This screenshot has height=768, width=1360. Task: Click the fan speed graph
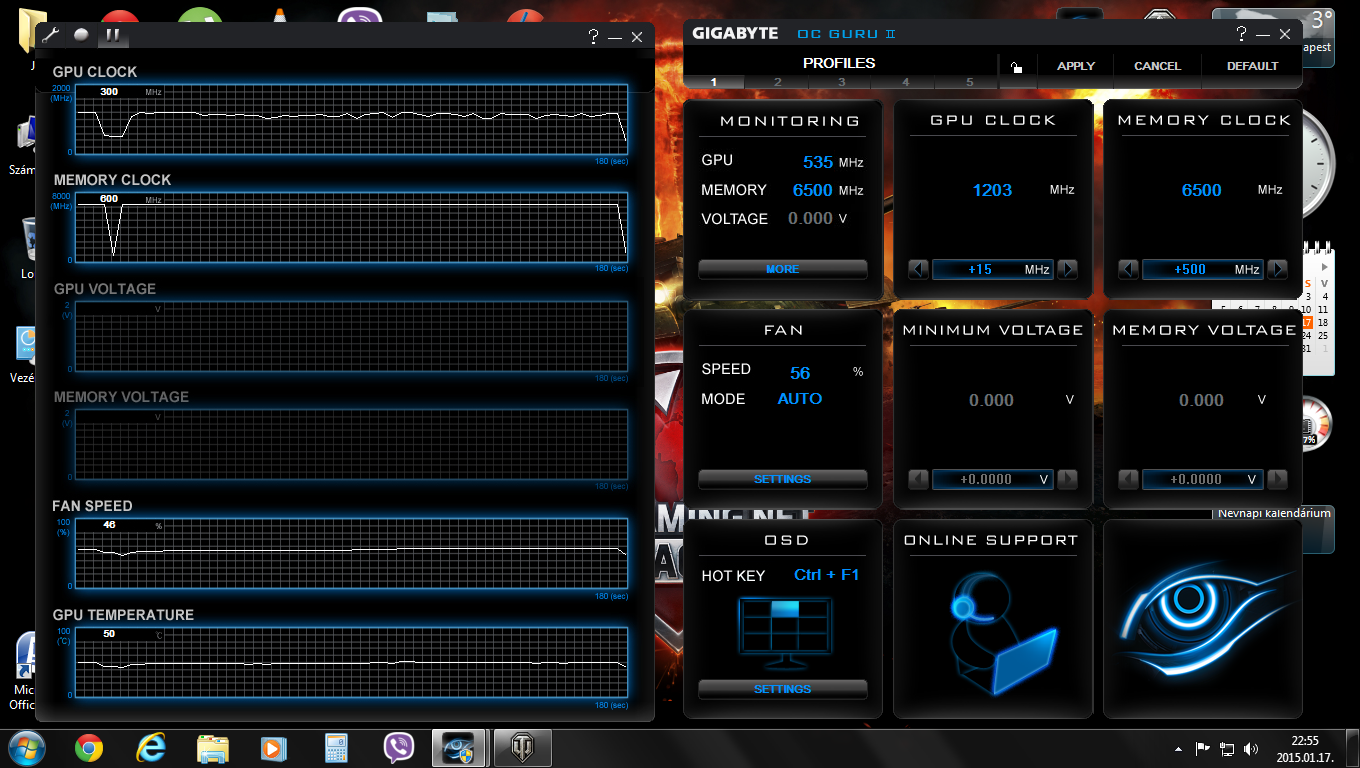pyautogui.click(x=351, y=554)
